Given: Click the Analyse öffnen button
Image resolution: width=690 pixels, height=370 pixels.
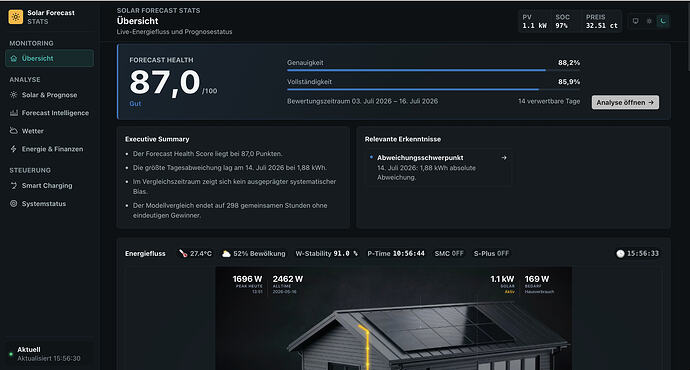Looking at the screenshot, I should [625, 103].
